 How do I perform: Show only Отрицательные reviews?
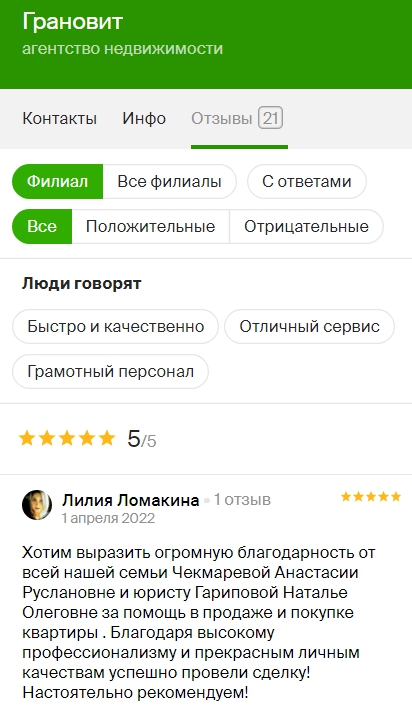click(x=307, y=226)
